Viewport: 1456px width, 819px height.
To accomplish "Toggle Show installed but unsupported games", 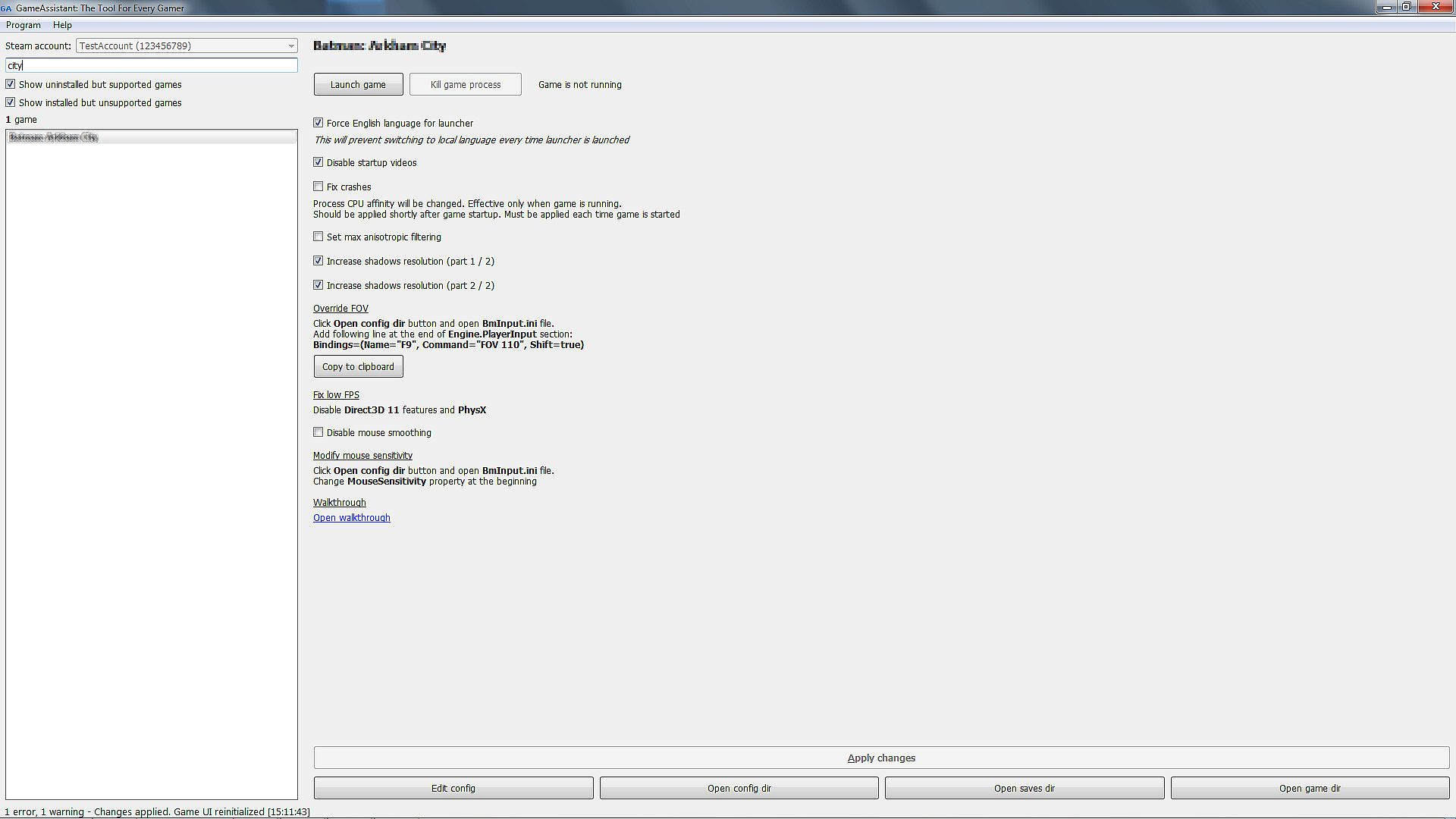I will coord(11,102).
